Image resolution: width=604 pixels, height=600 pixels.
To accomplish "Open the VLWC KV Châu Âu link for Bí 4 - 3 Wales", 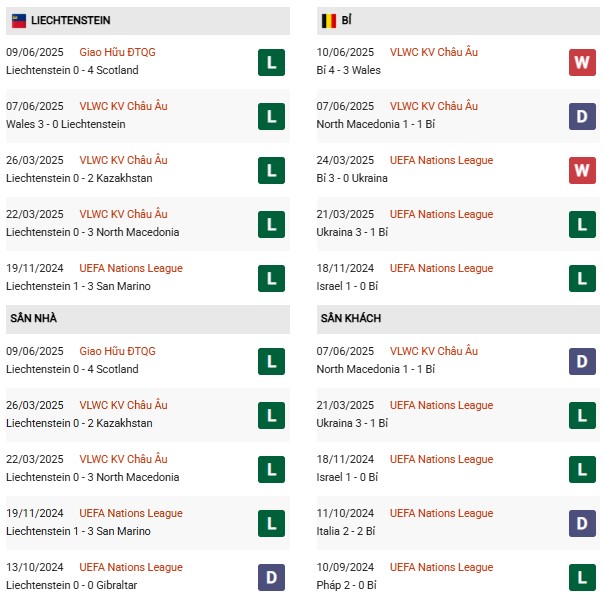I will pyautogui.click(x=434, y=52).
